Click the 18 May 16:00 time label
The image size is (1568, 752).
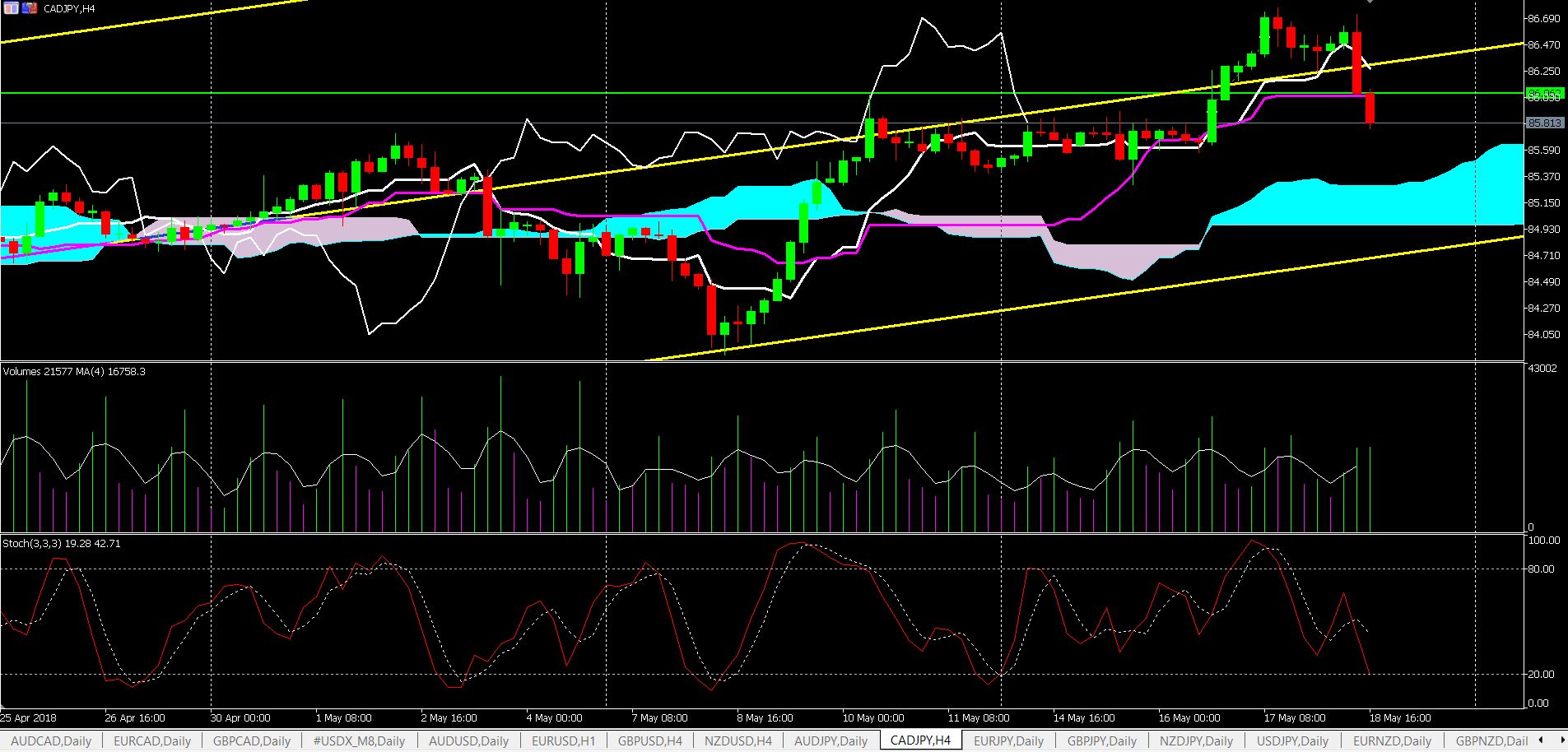click(x=1400, y=717)
